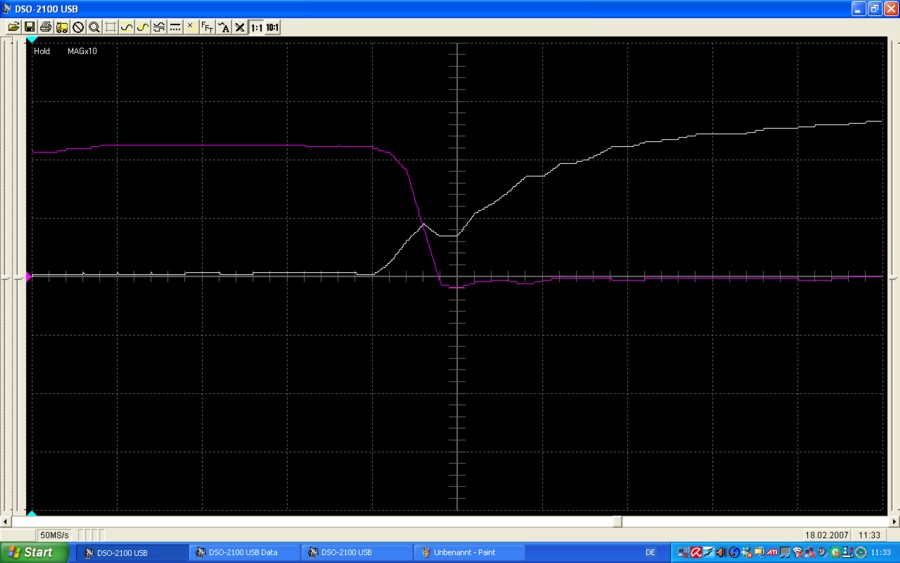900x563 pixels.
Task: Click the 18.02.2007 date in status bar
Action: 826,535
